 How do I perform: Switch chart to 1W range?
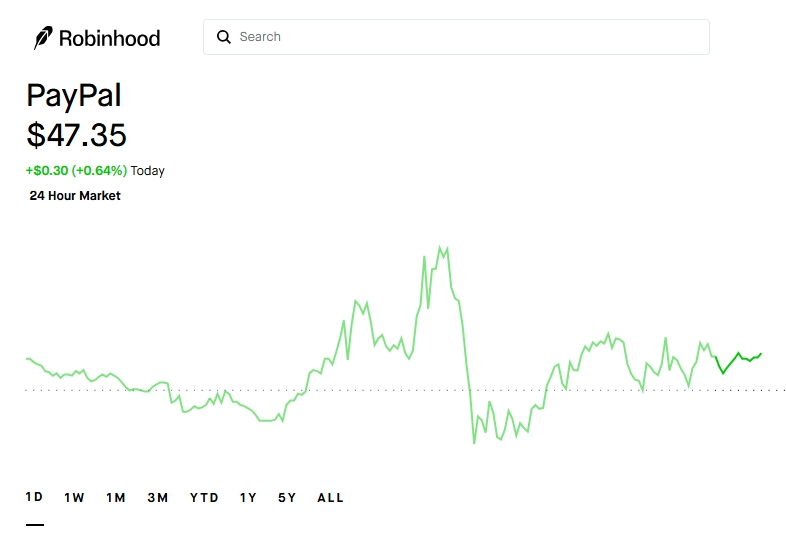click(74, 497)
